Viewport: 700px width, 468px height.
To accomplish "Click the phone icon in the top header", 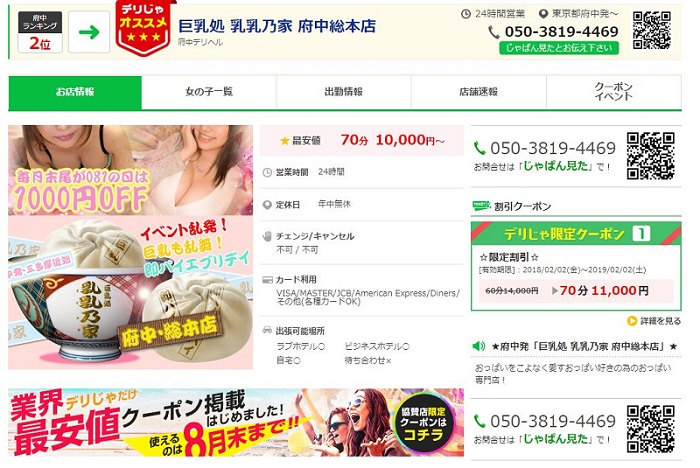I will tap(494, 32).
